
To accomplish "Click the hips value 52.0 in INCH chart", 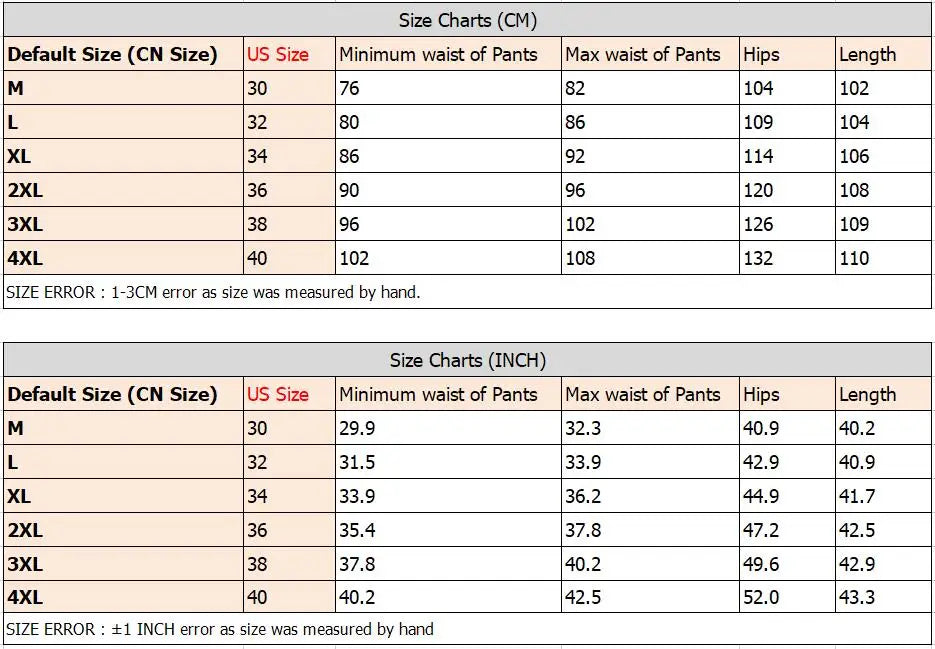I will coord(761,597).
